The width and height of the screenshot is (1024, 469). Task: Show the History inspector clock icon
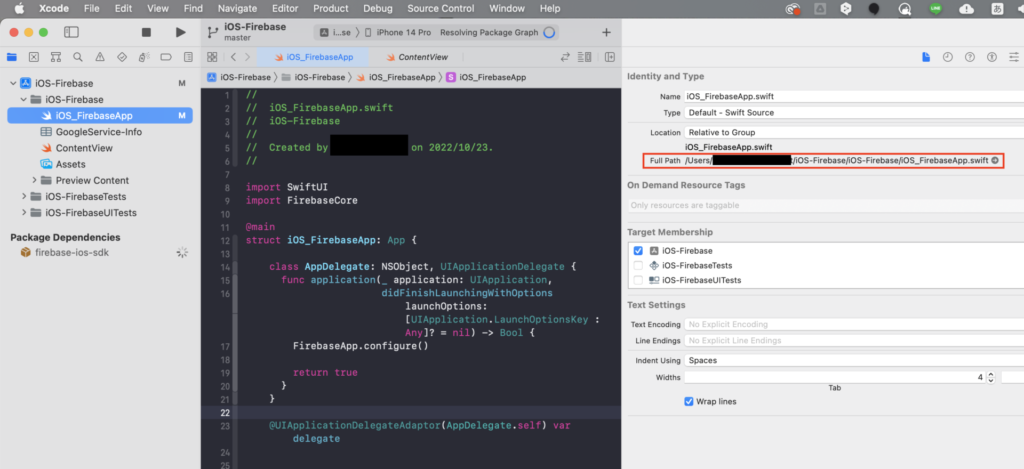coord(946,57)
